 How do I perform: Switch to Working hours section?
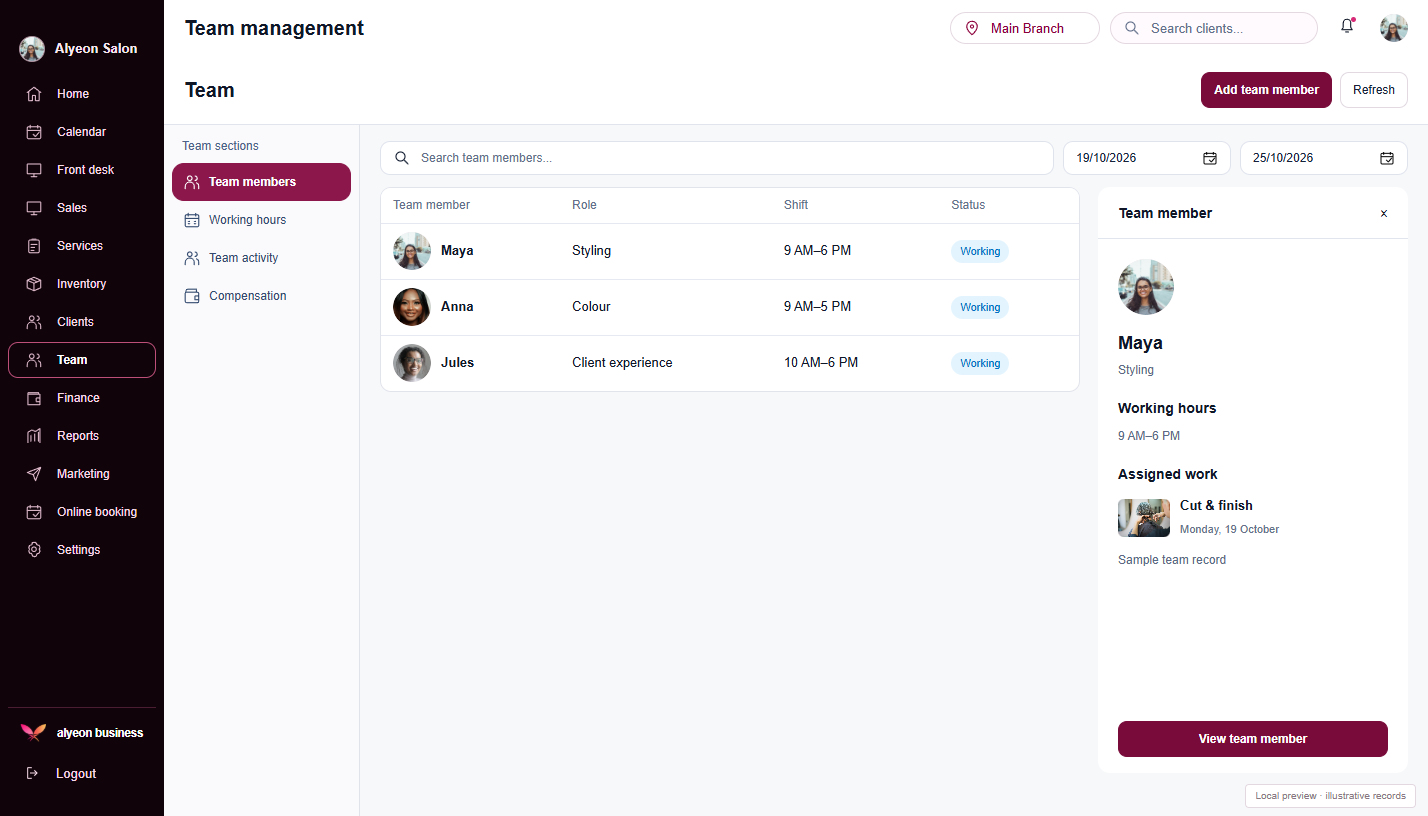[x=261, y=220]
